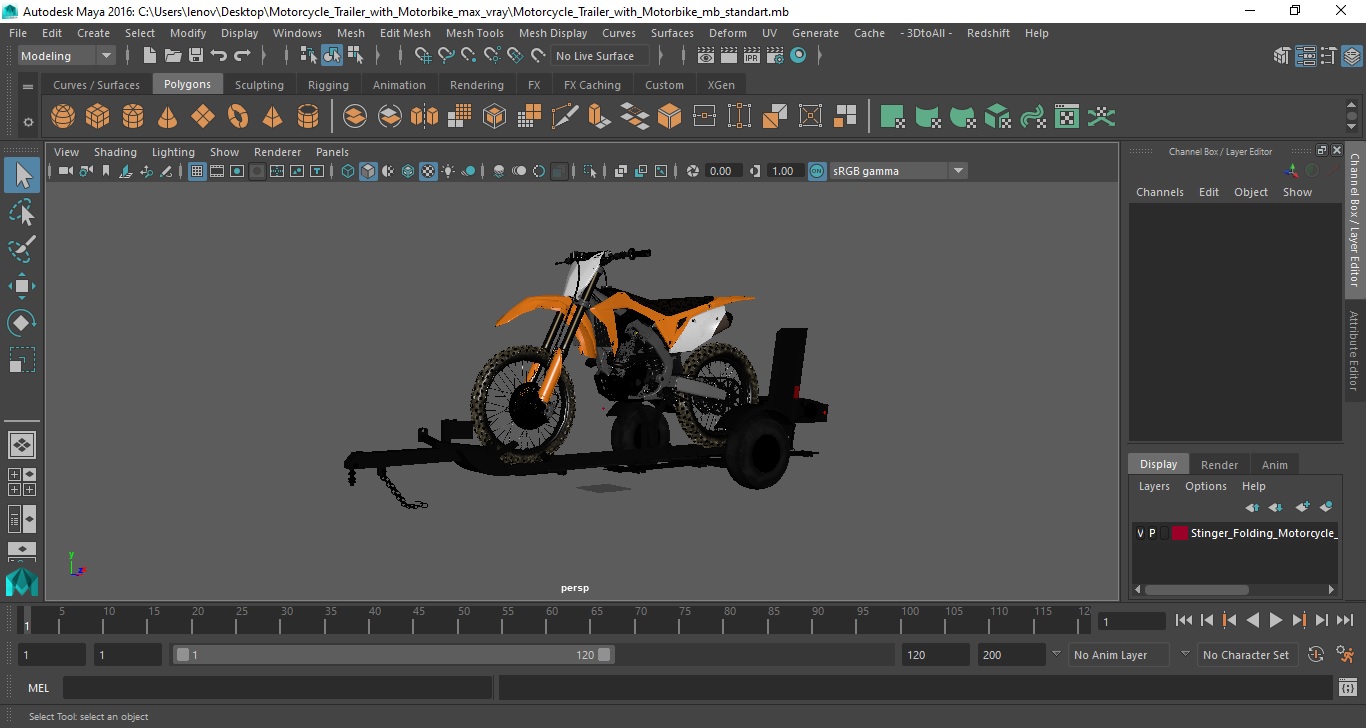Activate the Paint selection tool
The width and height of the screenshot is (1366, 728).
click(x=22, y=248)
